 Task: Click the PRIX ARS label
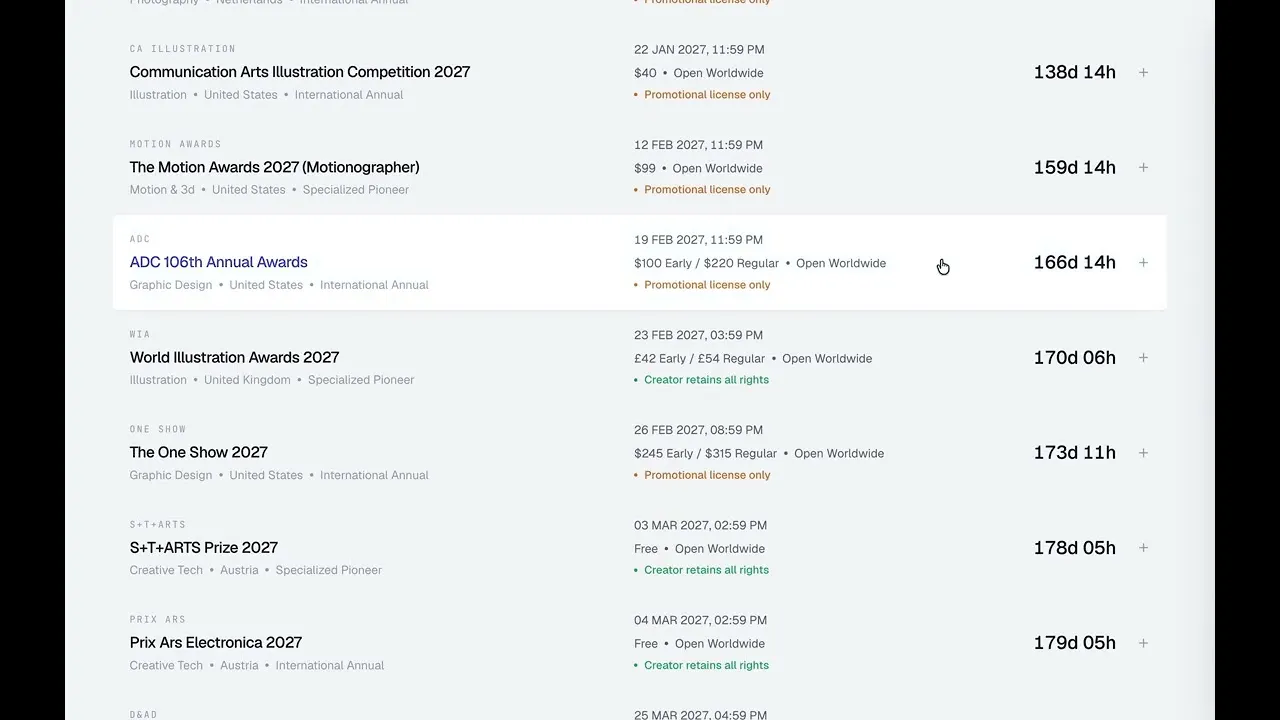(158, 619)
